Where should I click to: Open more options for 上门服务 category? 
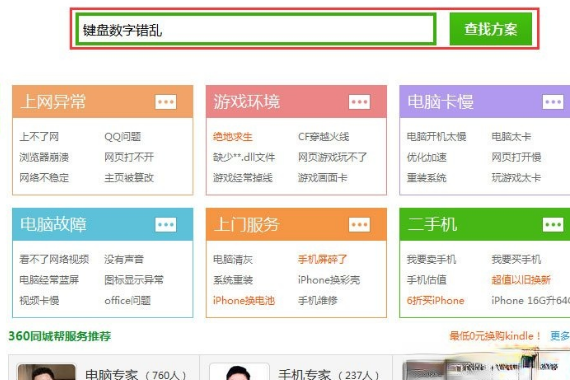pyautogui.click(x=360, y=225)
